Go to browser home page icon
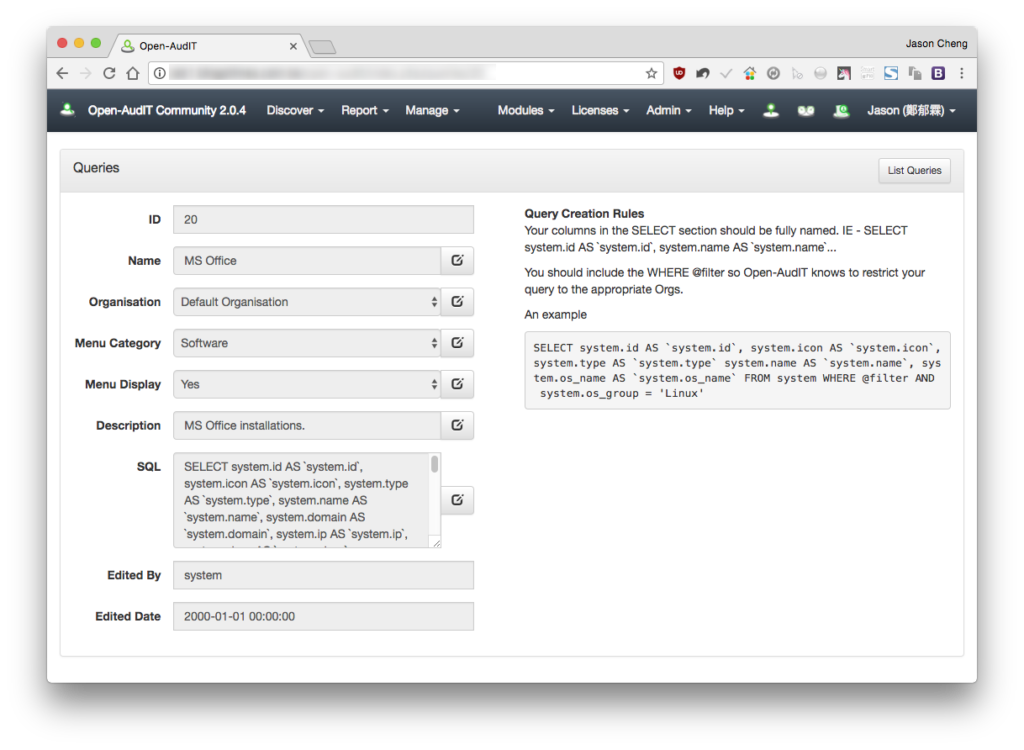The height and width of the screenshot is (750, 1024). point(133,73)
